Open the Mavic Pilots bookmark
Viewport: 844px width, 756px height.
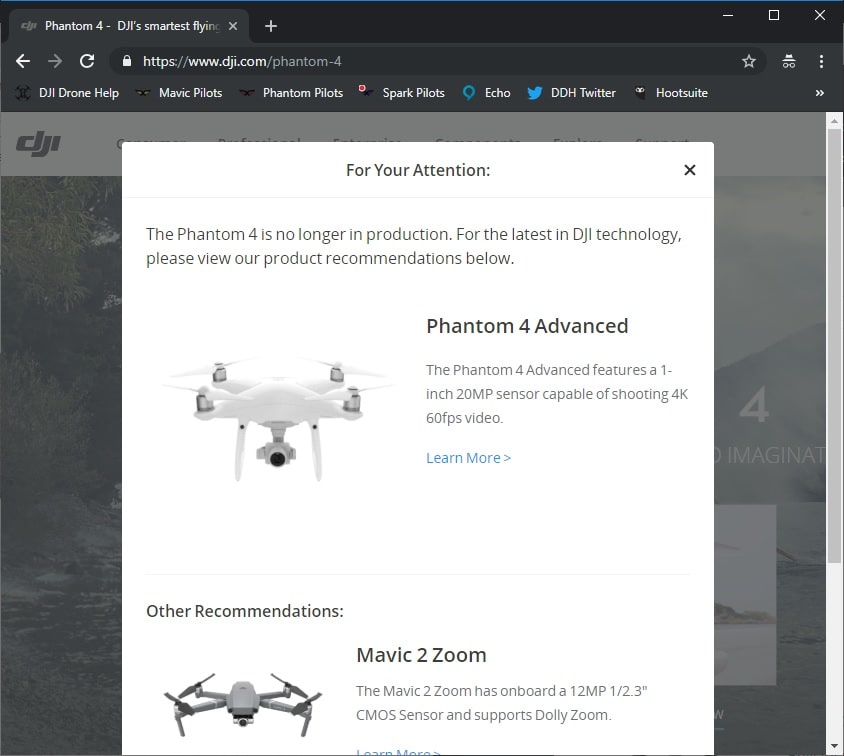click(x=179, y=93)
